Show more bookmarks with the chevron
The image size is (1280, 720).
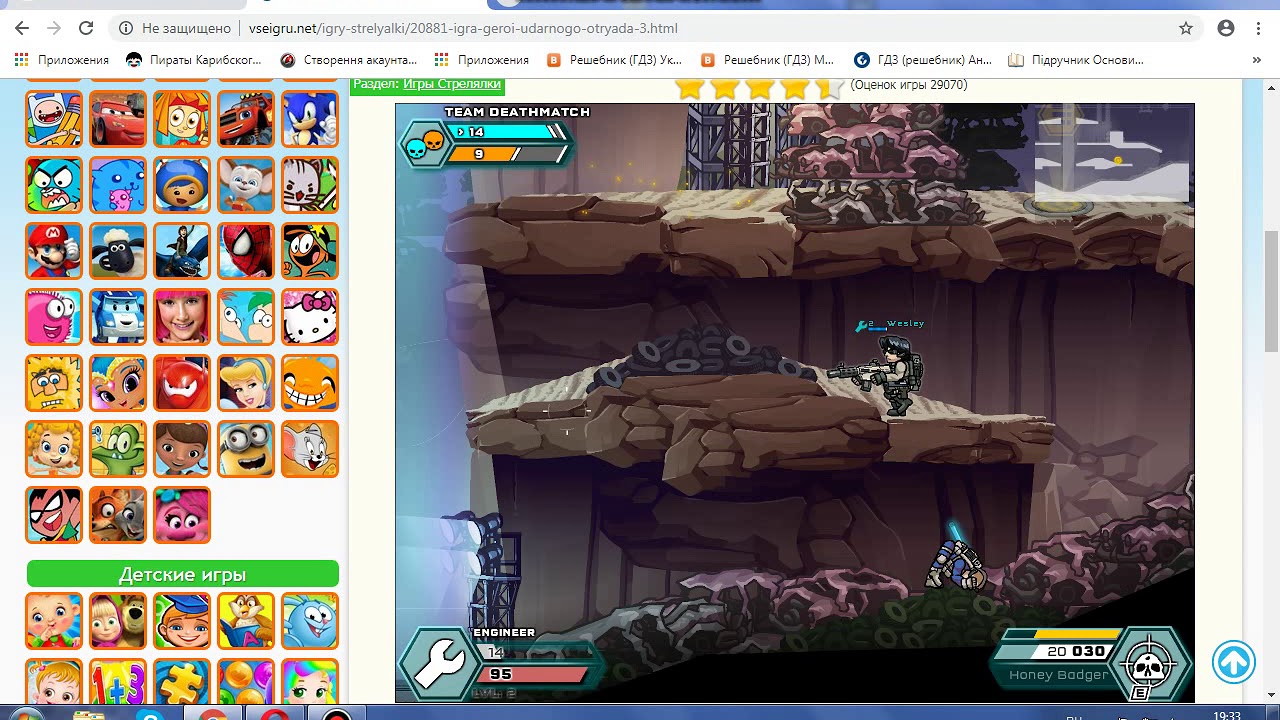click(x=1257, y=60)
